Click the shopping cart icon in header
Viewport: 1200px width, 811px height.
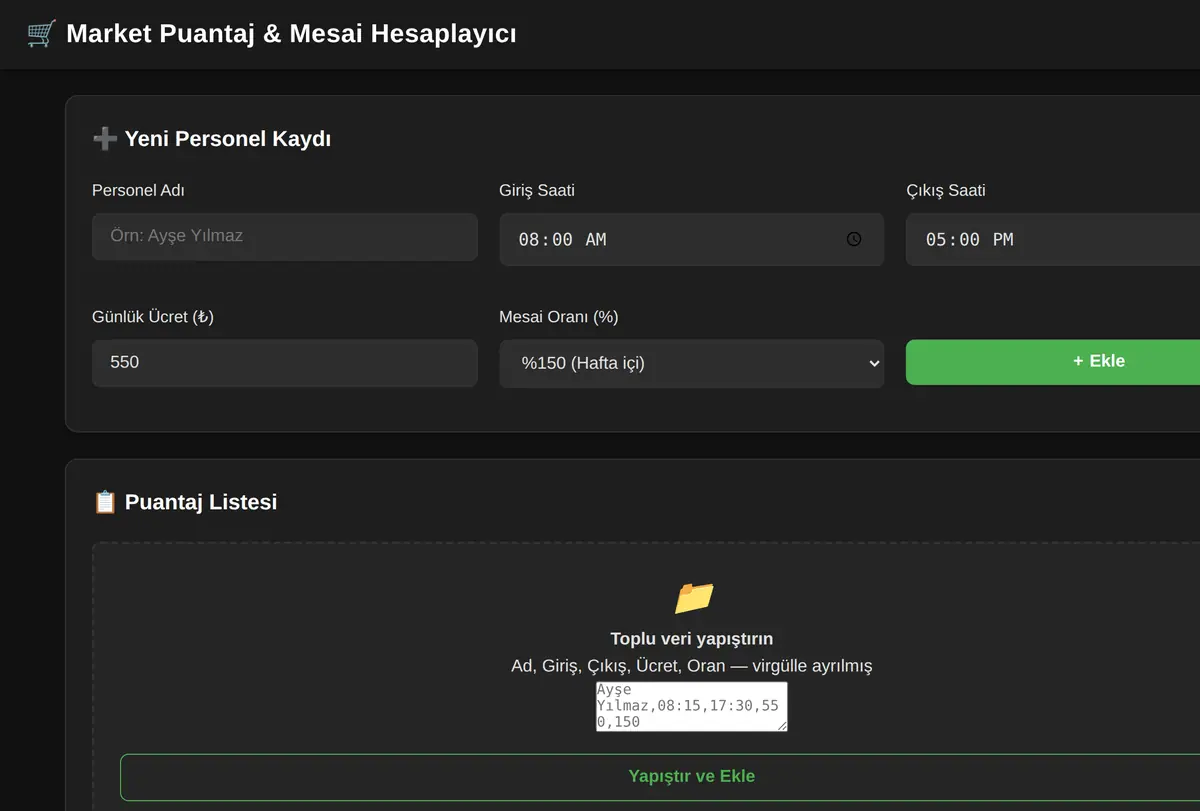pyautogui.click(x=41, y=34)
